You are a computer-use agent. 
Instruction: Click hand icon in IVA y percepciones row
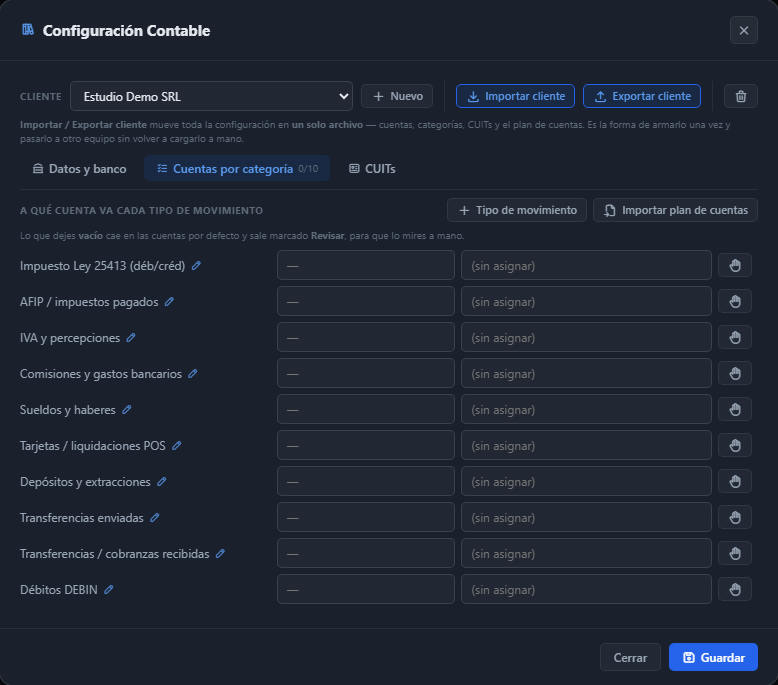point(735,337)
